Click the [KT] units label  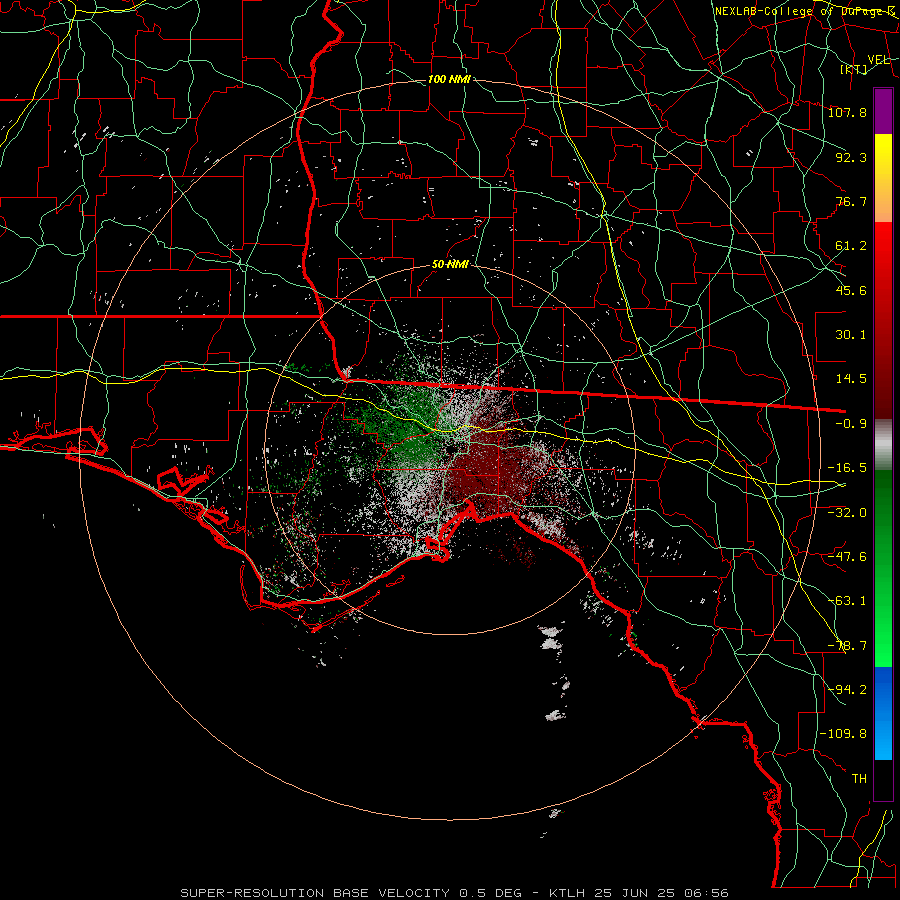click(x=854, y=70)
